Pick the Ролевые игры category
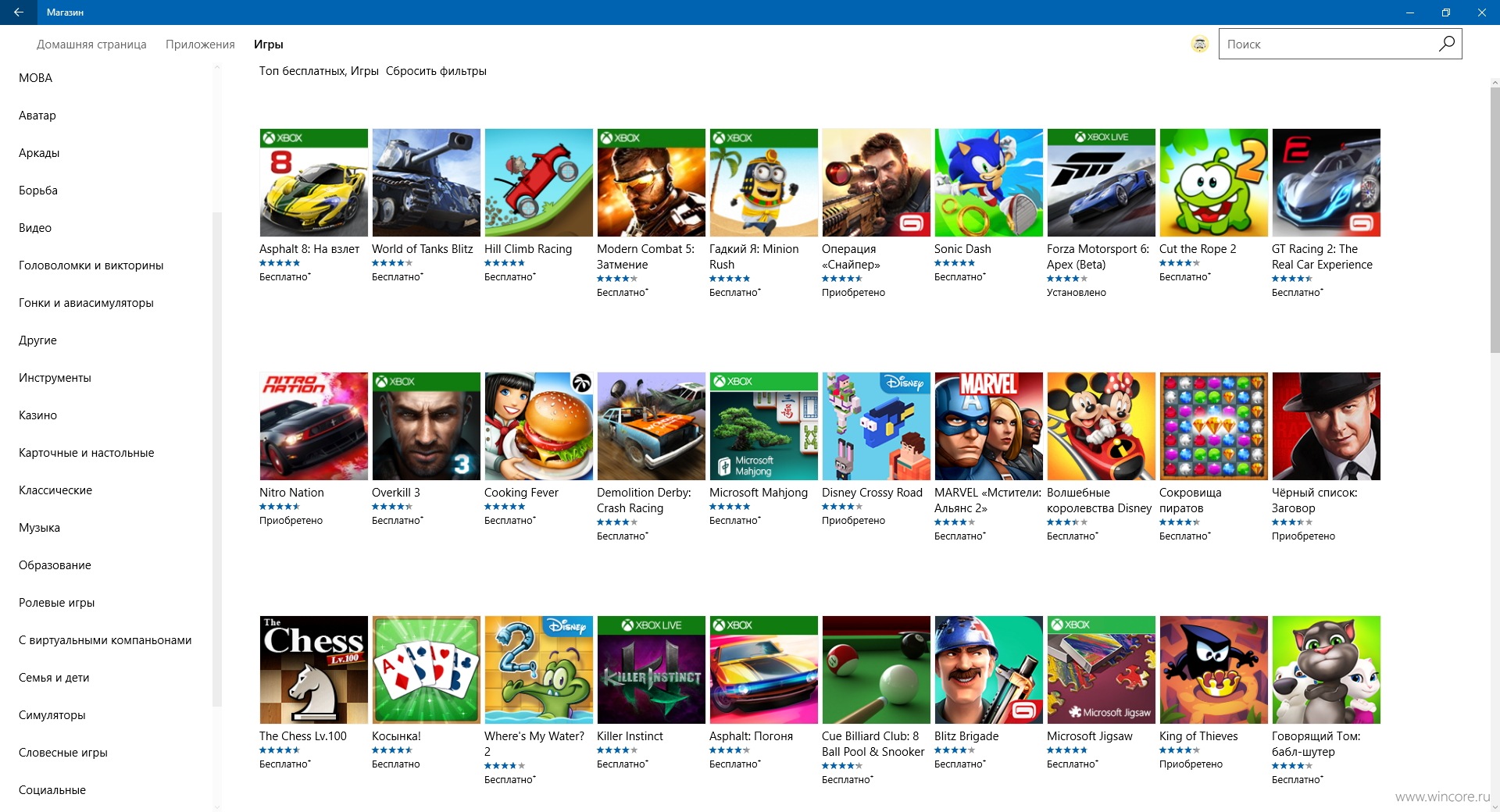Screen dimensions: 1500x812 (56, 603)
